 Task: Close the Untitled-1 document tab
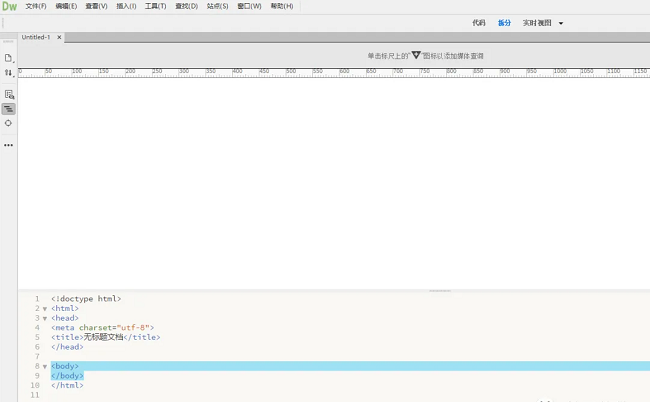[59, 37]
